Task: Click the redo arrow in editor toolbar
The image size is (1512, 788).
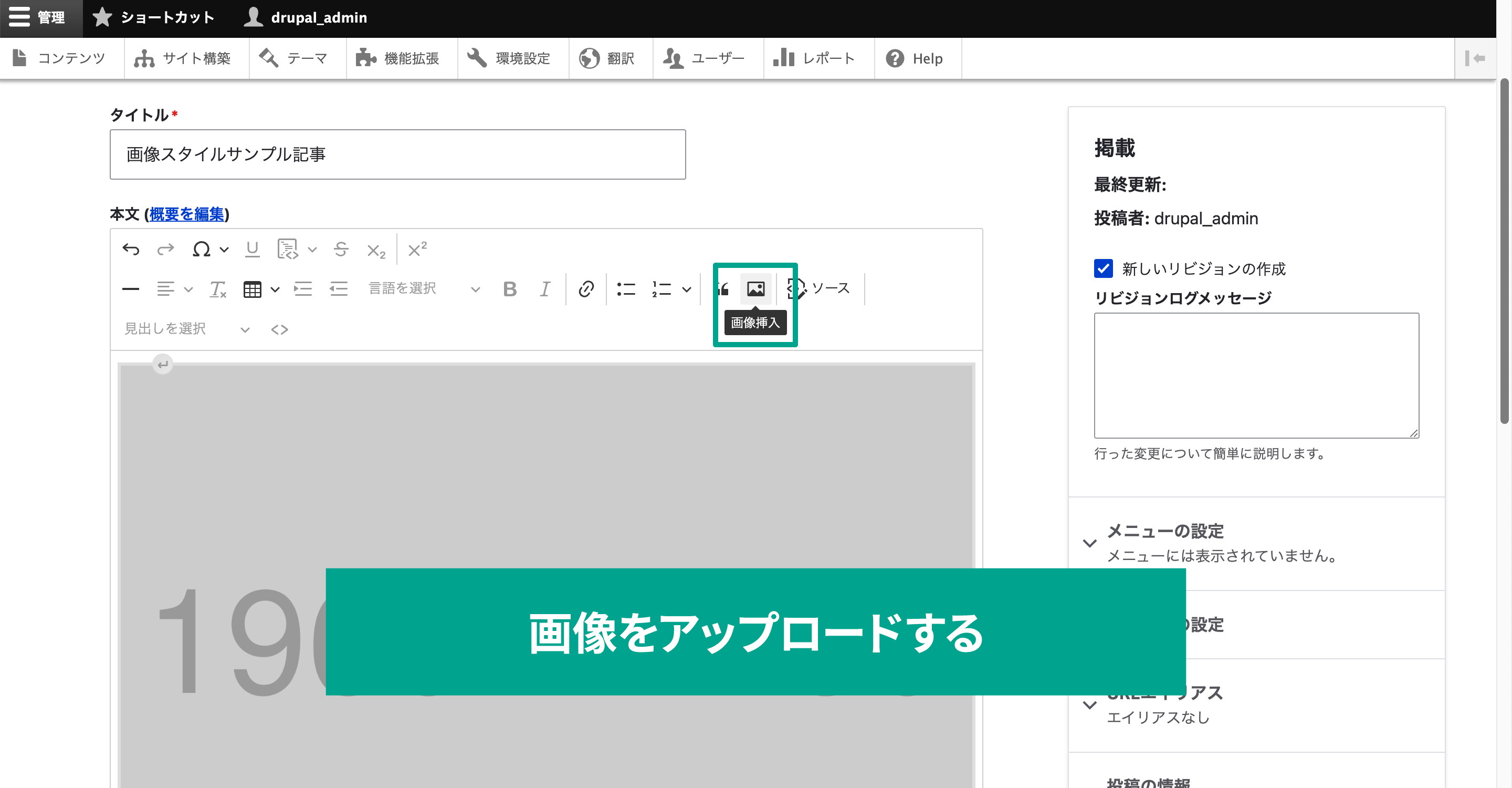Action: point(165,250)
